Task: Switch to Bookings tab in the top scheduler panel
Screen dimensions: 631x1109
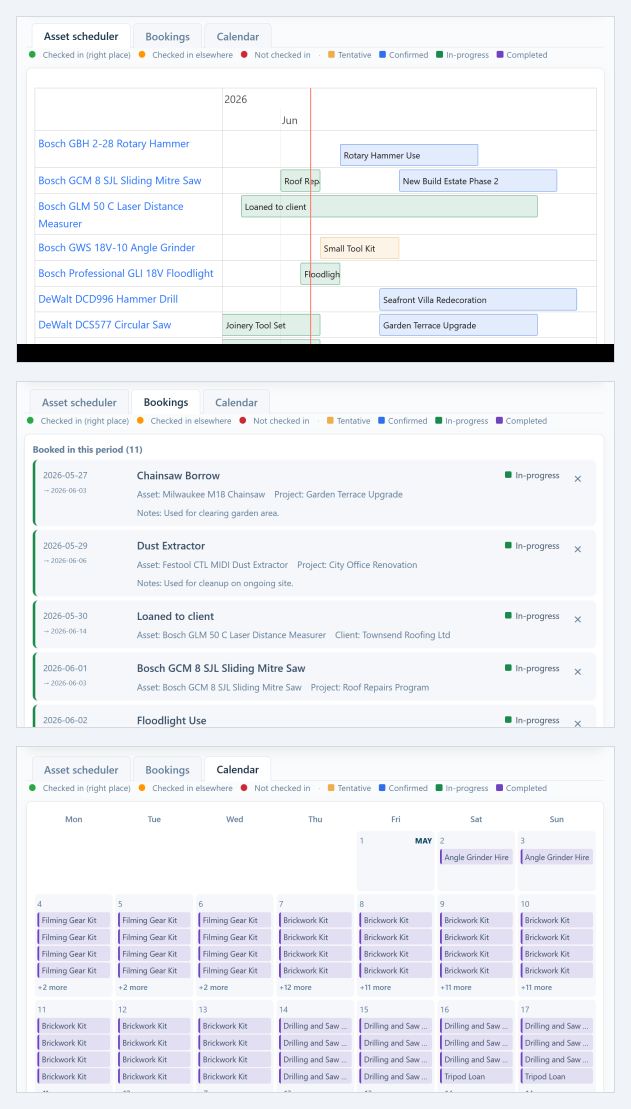Action: click(167, 36)
